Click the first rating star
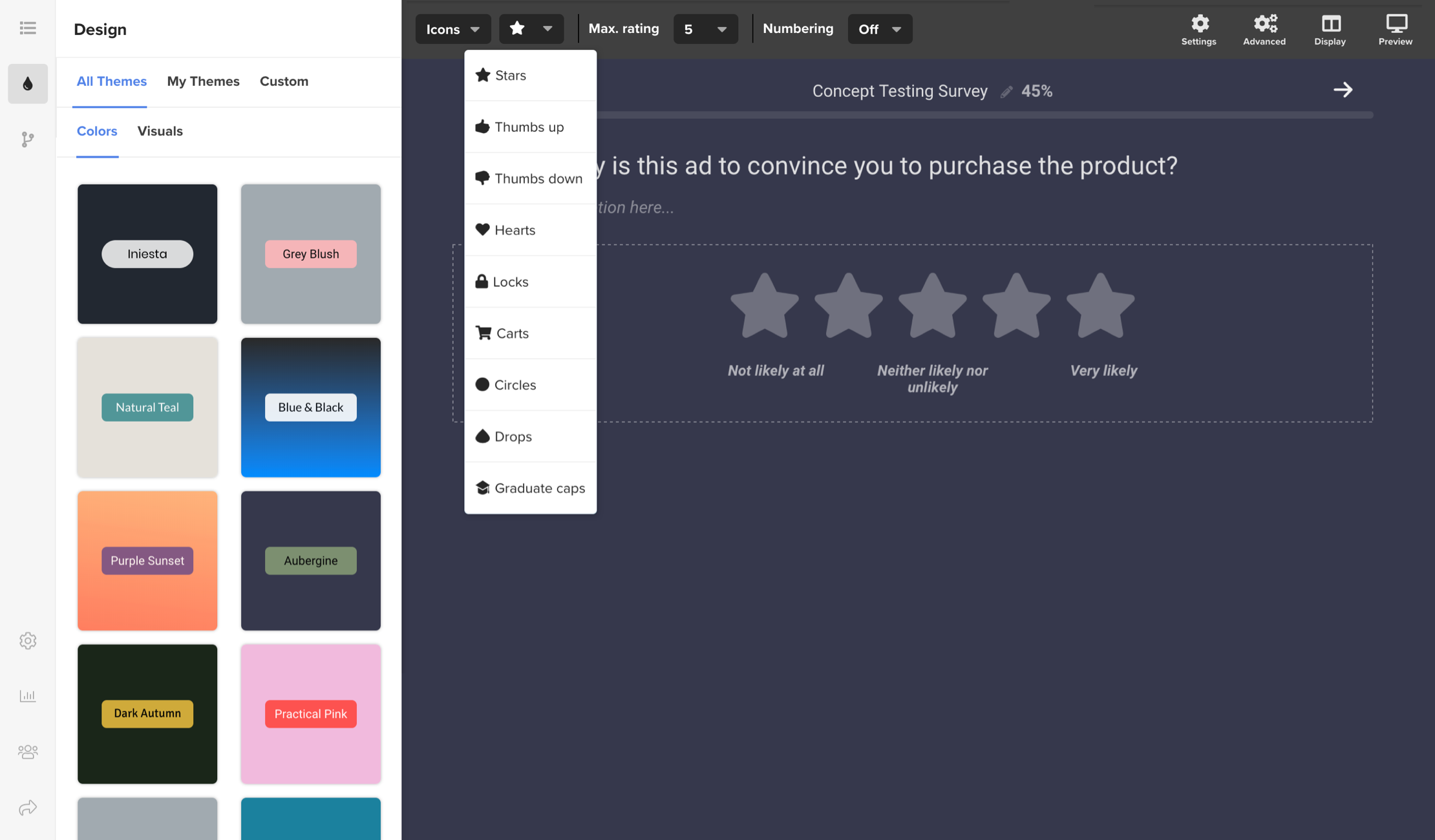 click(x=764, y=306)
